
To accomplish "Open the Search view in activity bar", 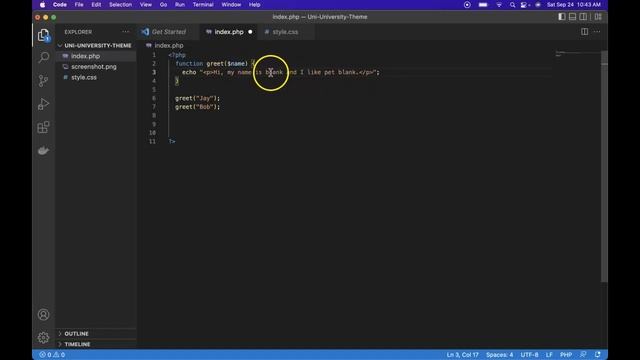I will 43,57.
